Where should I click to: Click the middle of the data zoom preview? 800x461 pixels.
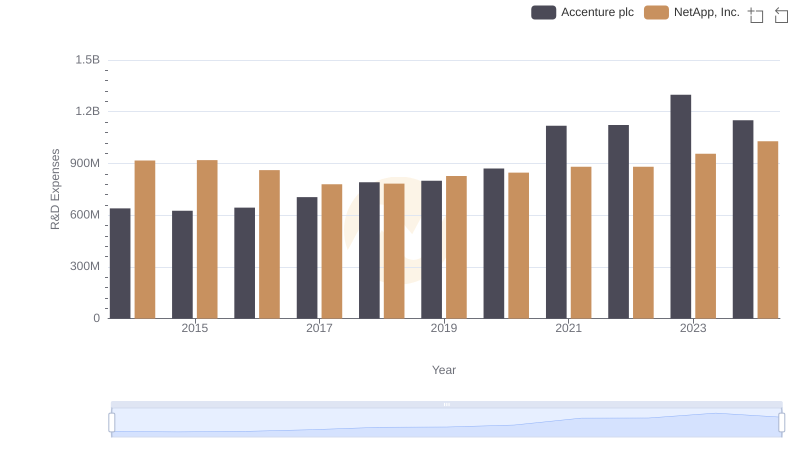coord(446,423)
